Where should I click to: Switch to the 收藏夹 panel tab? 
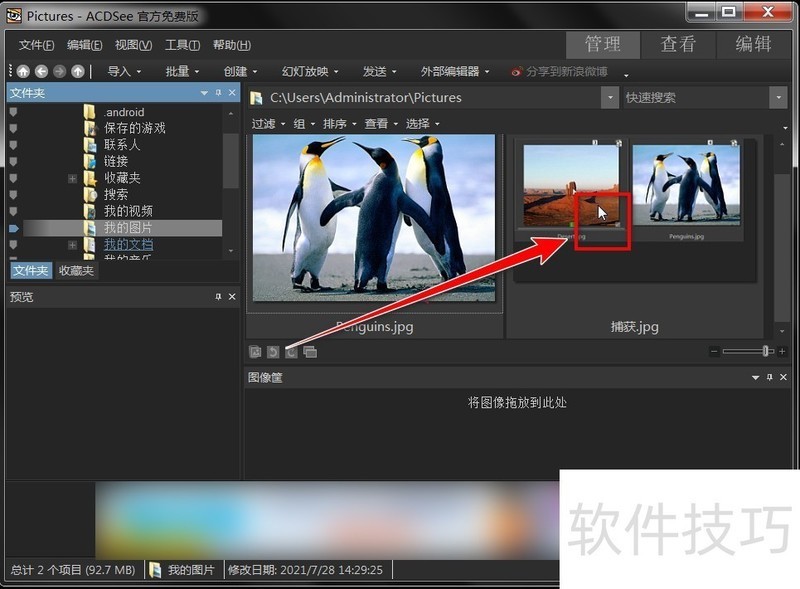coord(79,270)
